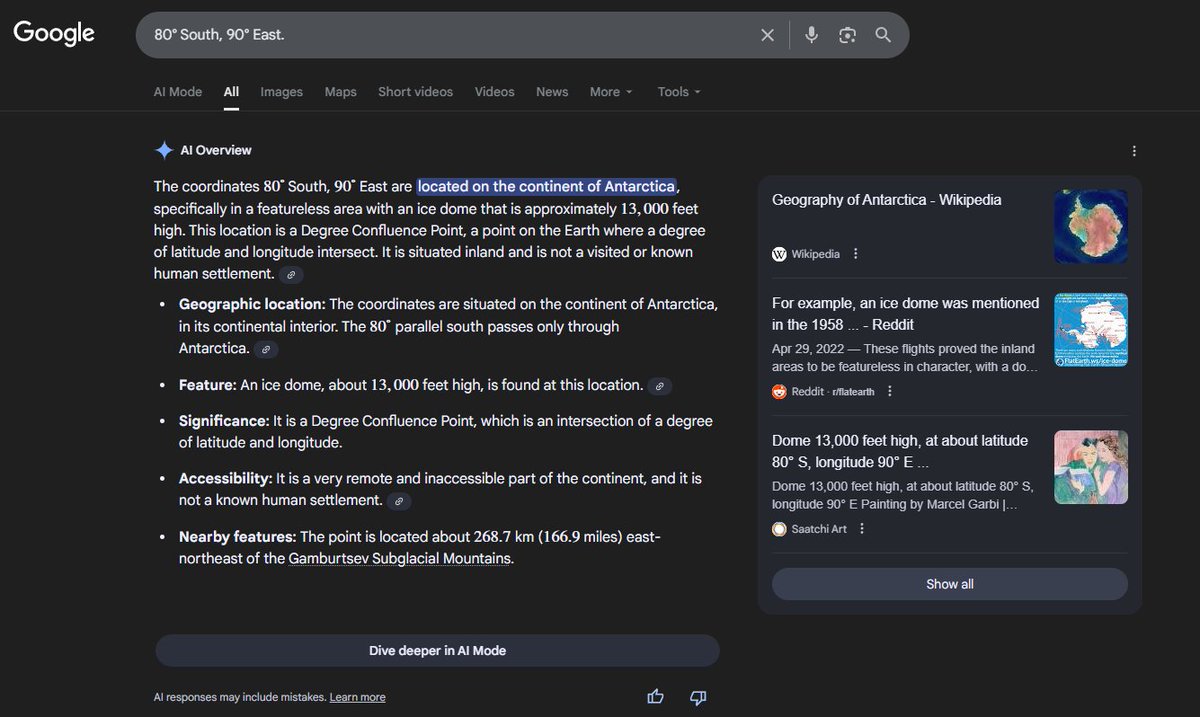Open source link icon in Accessibility bullet

point(399,501)
